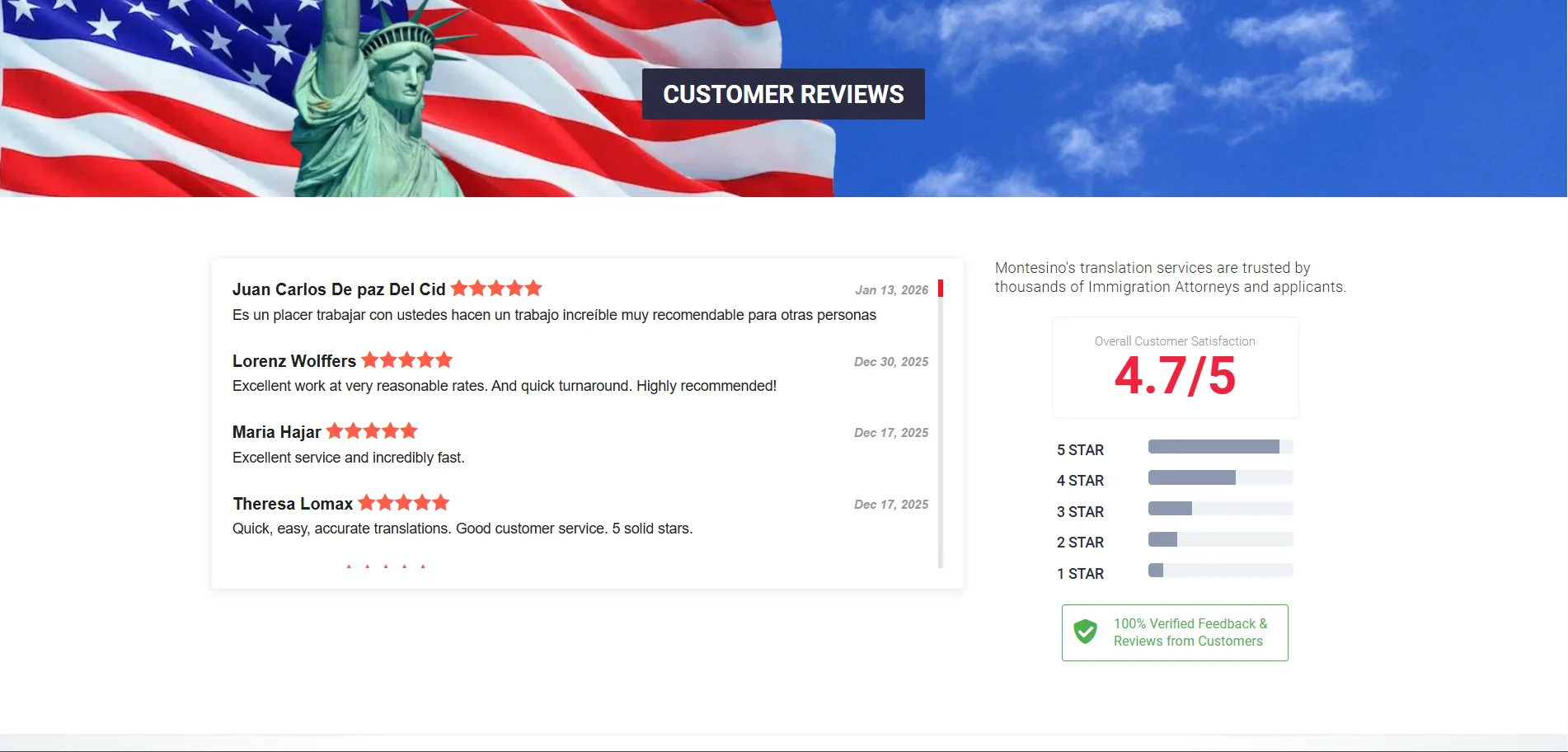Click Lorenz Wolffers' five-star rating
This screenshot has height=752, width=1568.
coord(407,360)
